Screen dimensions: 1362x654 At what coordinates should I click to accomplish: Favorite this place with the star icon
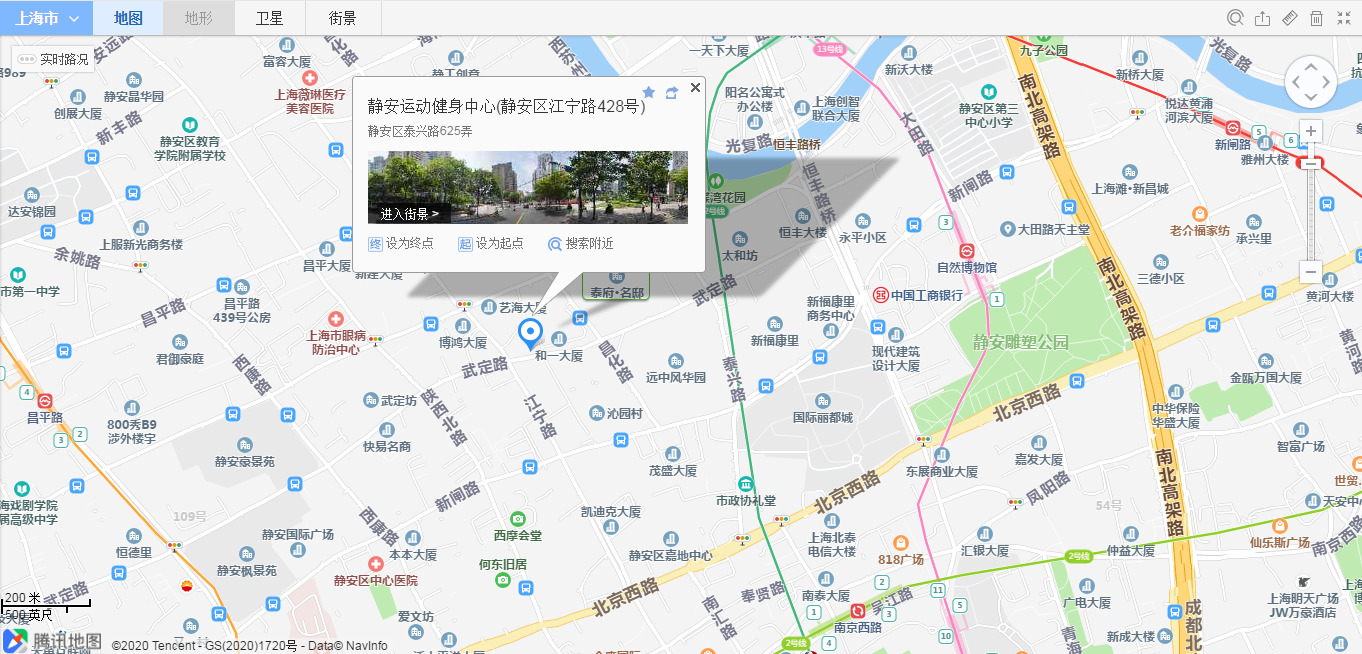click(648, 92)
